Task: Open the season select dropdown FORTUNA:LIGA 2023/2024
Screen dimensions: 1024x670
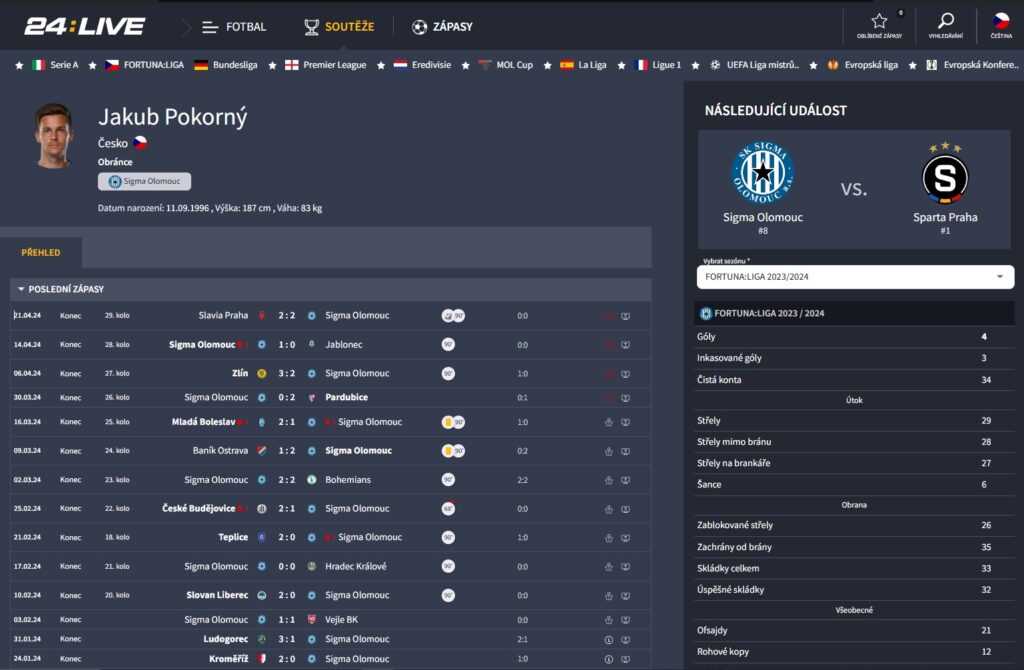Action: pos(854,277)
